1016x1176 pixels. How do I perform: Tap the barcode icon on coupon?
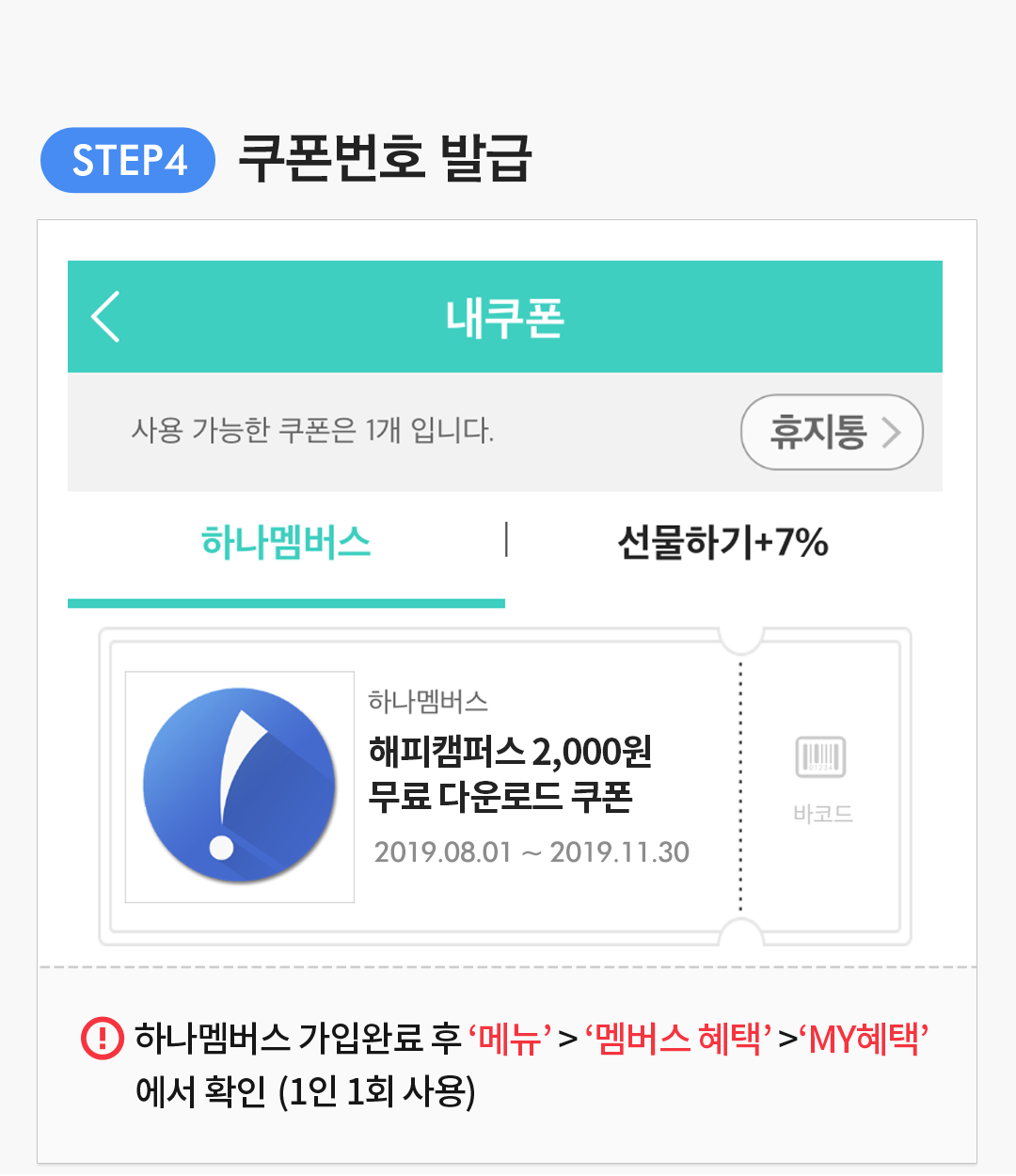pyautogui.click(x=821, y=757)
